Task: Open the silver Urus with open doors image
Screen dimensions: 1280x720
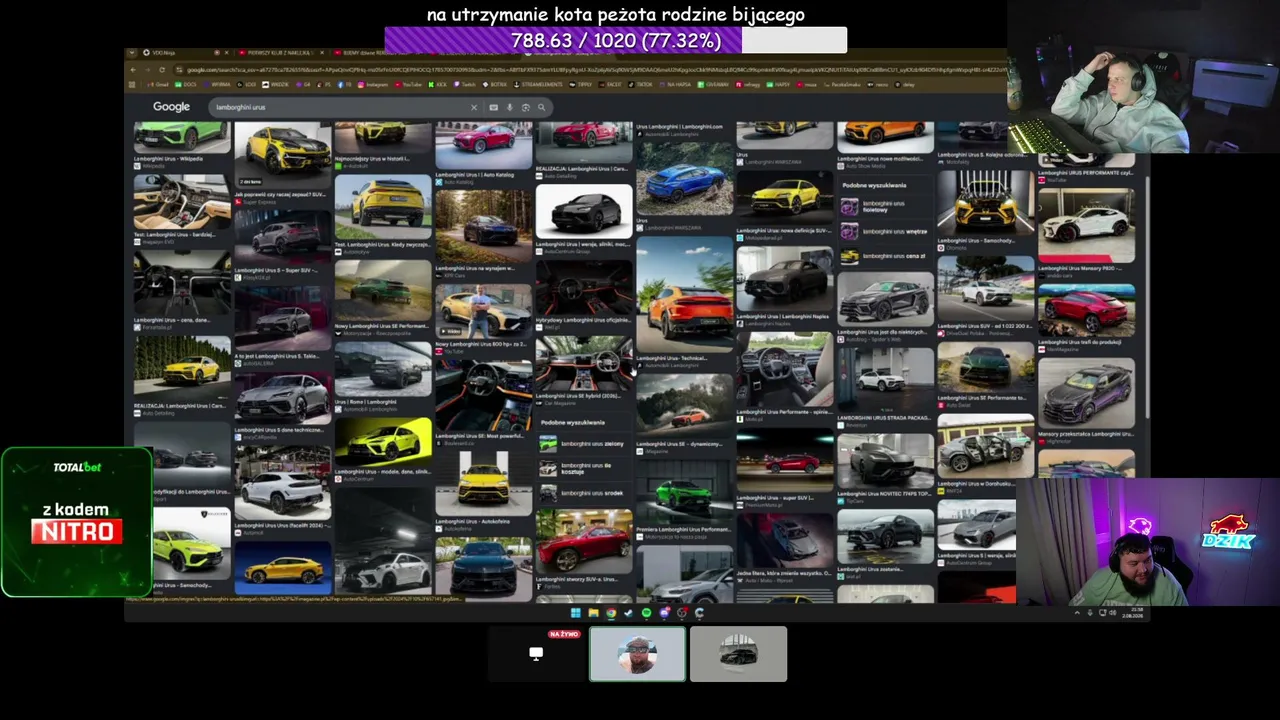Action: pyautogui.click(x=986, y=446)
